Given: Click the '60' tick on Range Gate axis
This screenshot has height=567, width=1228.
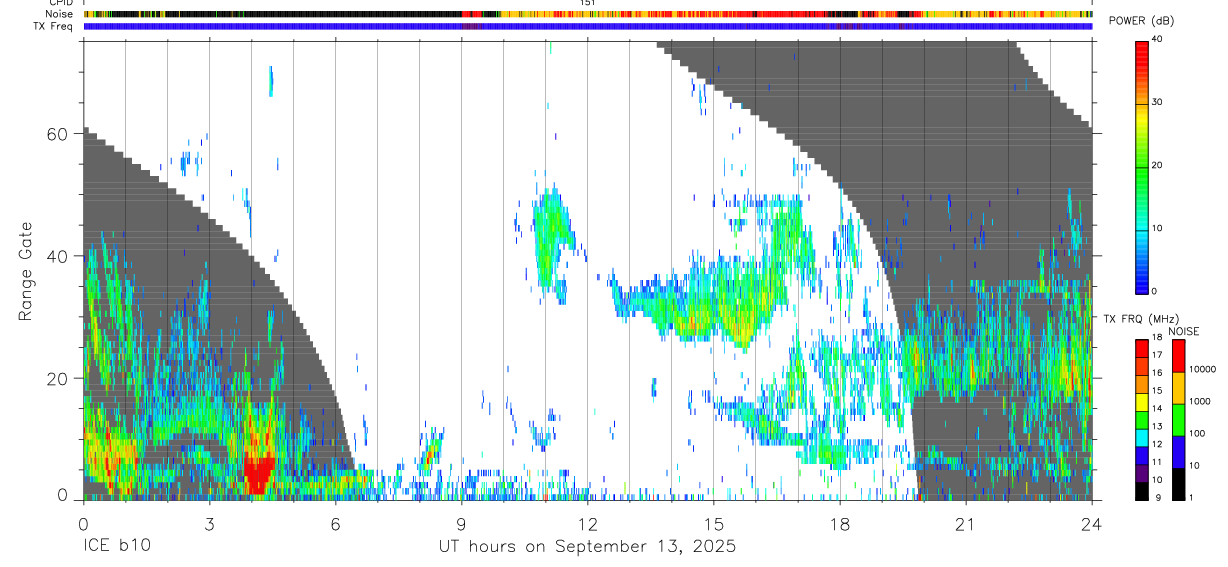Looking at the screenshot, I should click(58, 133).
